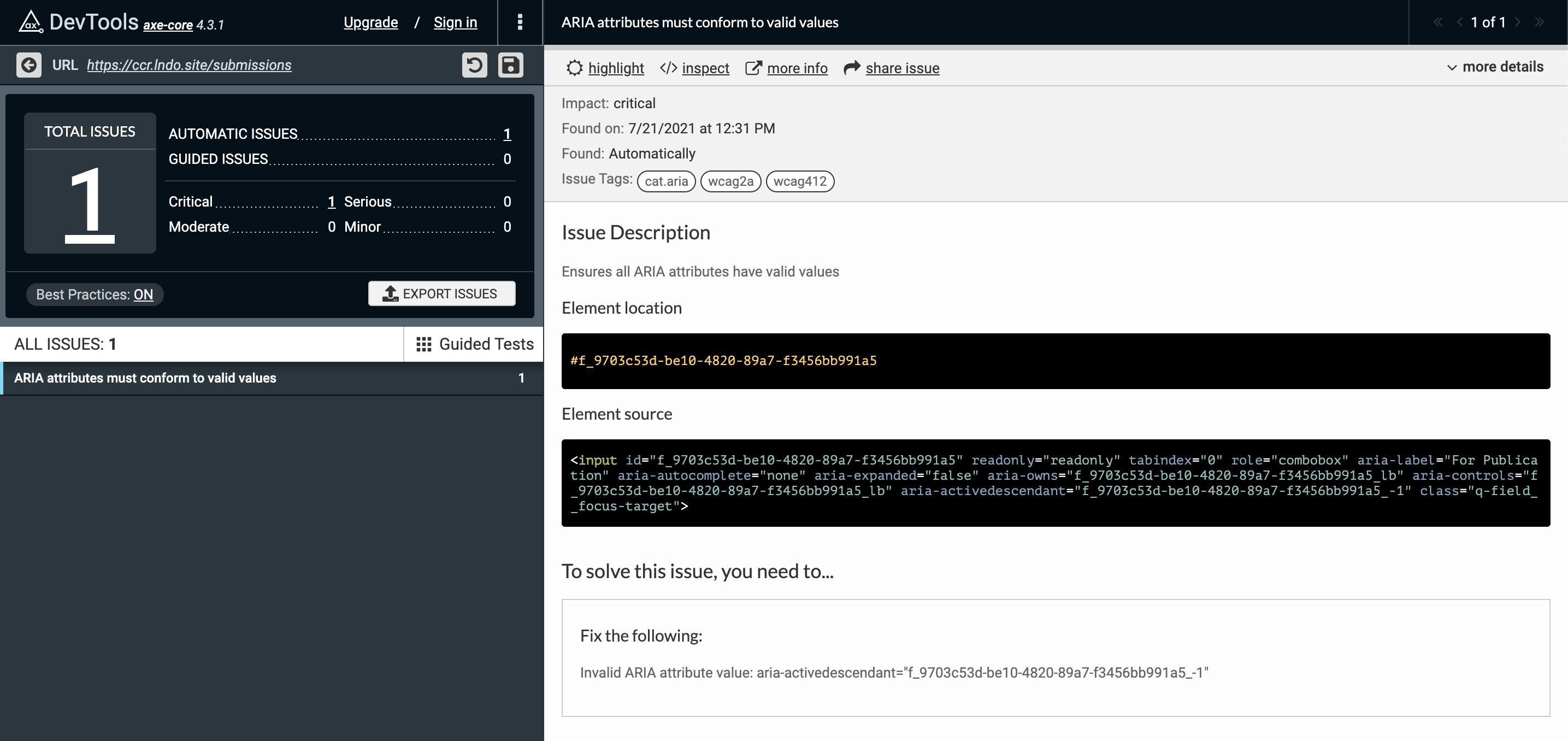Viewport: 1568px width, 741px height.
Task: Click the wcag412 issue tag
Action: (800, 181)
